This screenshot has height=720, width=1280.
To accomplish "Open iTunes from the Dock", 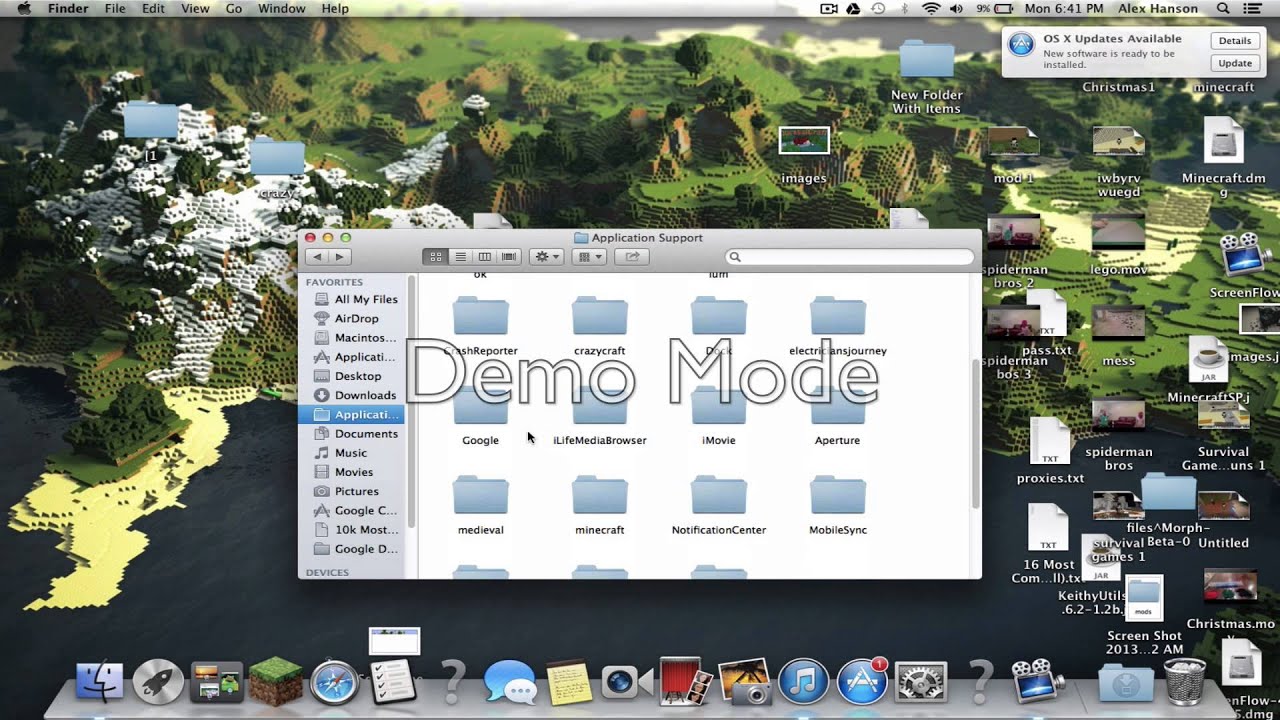I will tap(803, 683).
